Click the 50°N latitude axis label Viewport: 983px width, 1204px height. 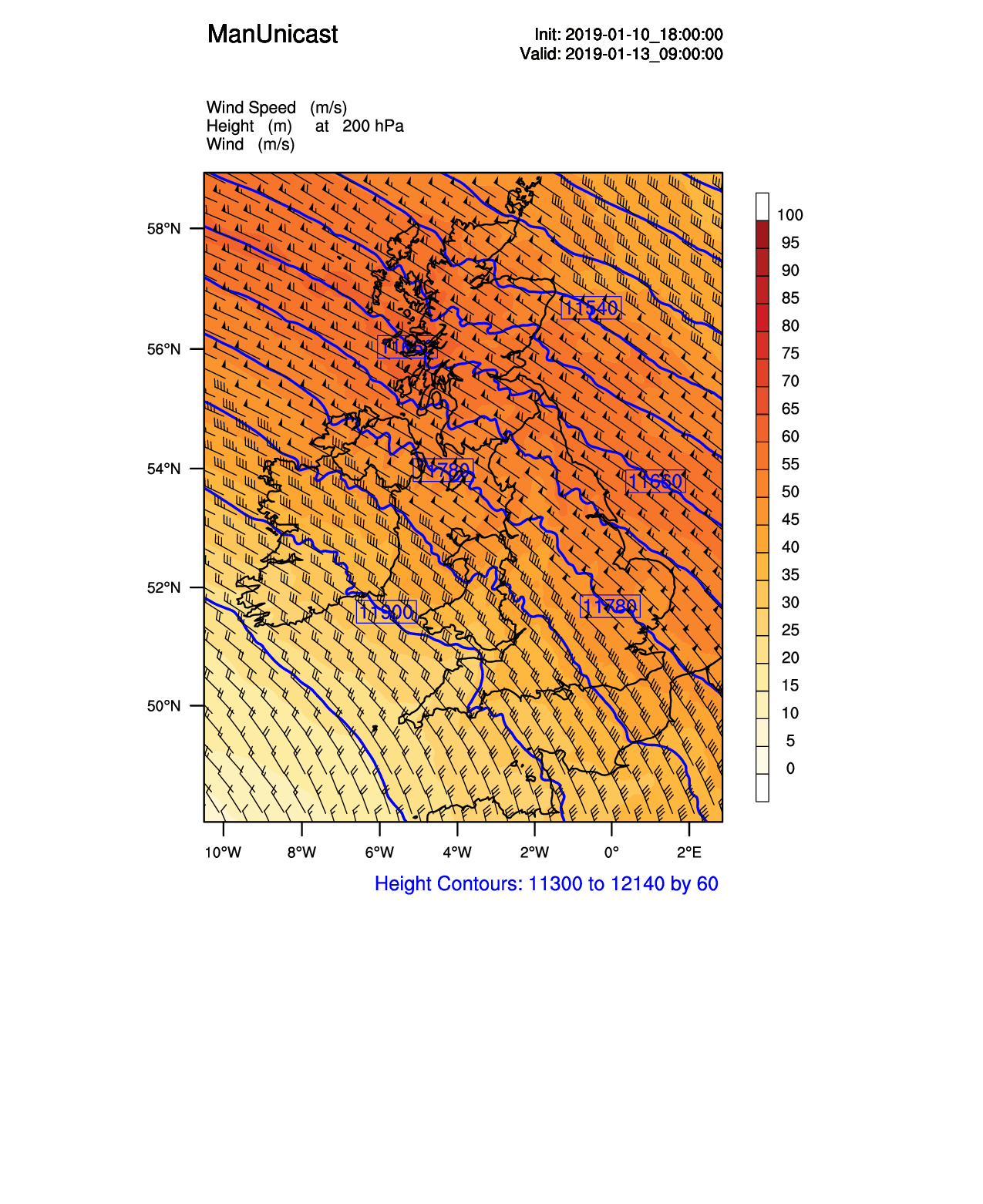[164, 706]
